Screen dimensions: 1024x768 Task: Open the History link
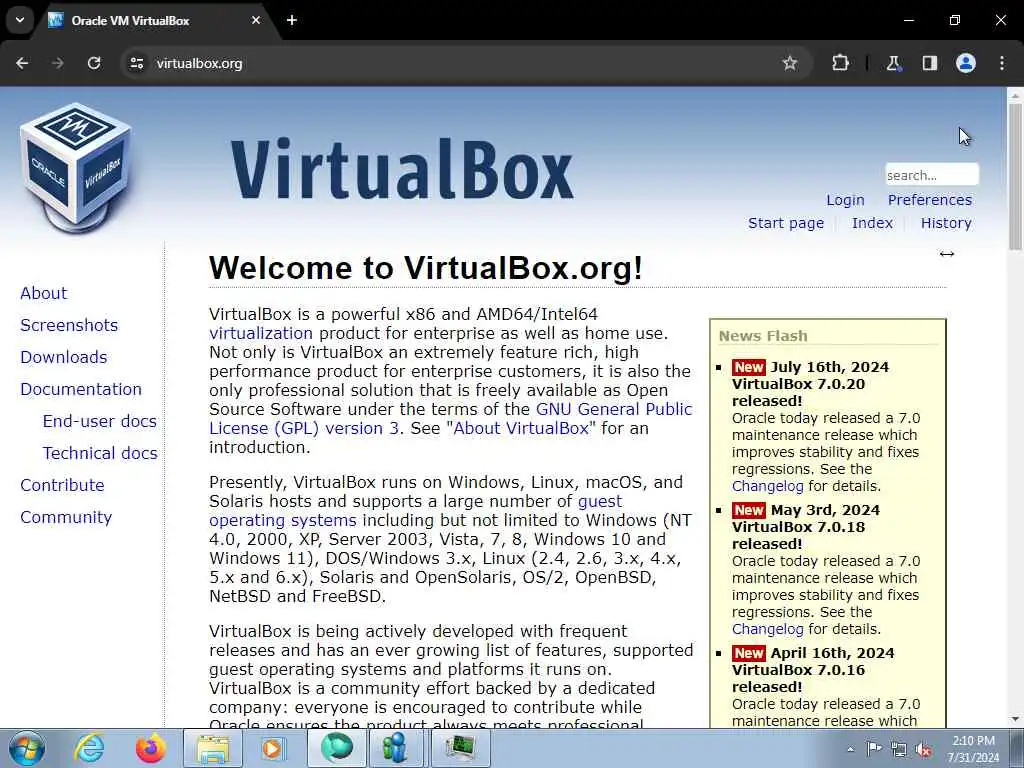[946, 223]
